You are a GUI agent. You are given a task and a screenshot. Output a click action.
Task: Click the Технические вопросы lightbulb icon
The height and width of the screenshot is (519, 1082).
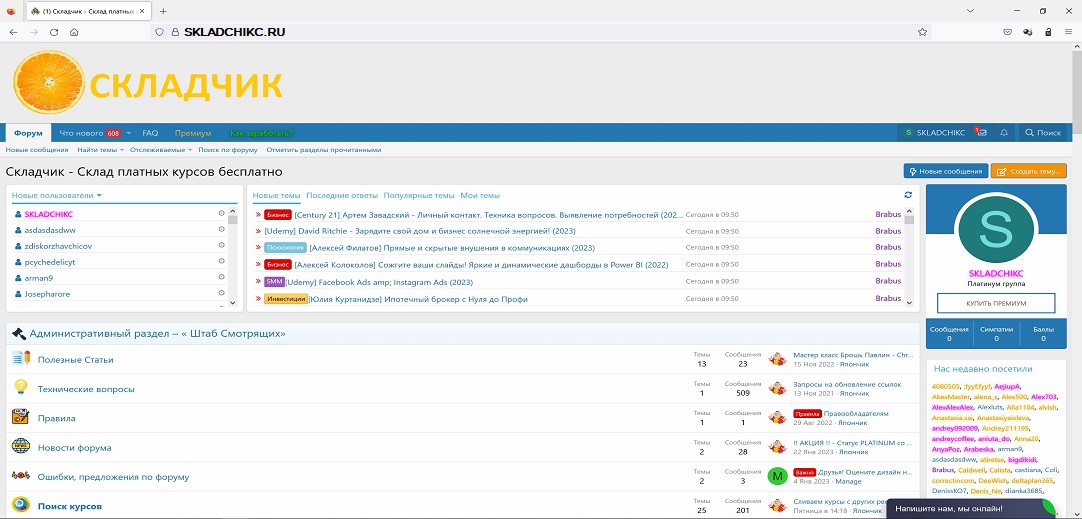[x=21, y=388]
